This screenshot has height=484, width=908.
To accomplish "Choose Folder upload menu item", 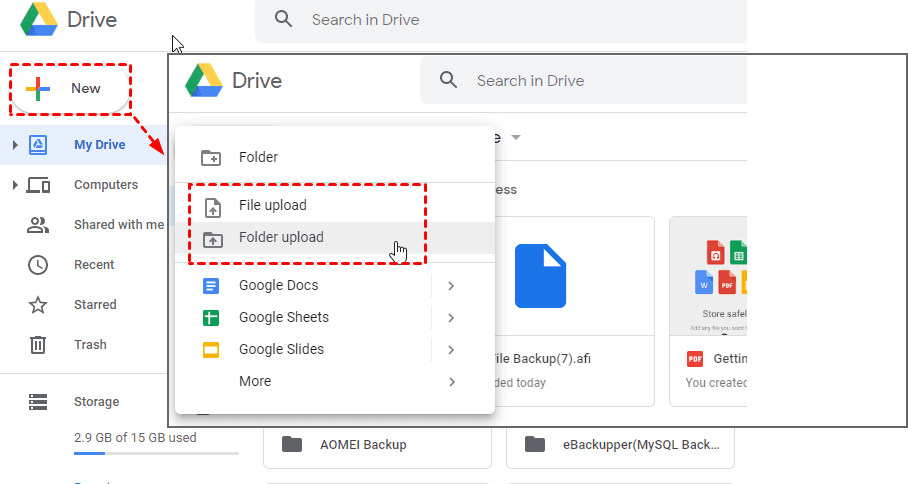I will tap(281, 237).
